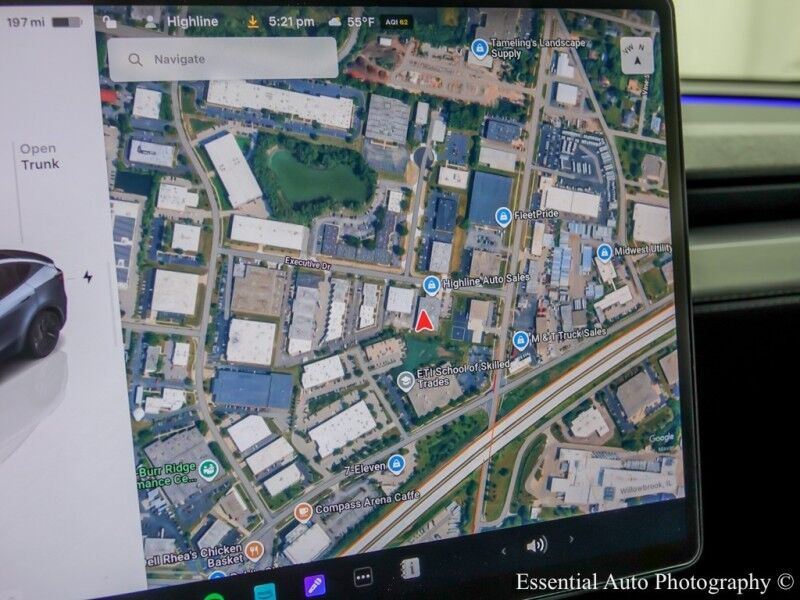The image size is (800, 600).
Task: Select Highline Auto Sales map pin
Action: pos(432,286)
